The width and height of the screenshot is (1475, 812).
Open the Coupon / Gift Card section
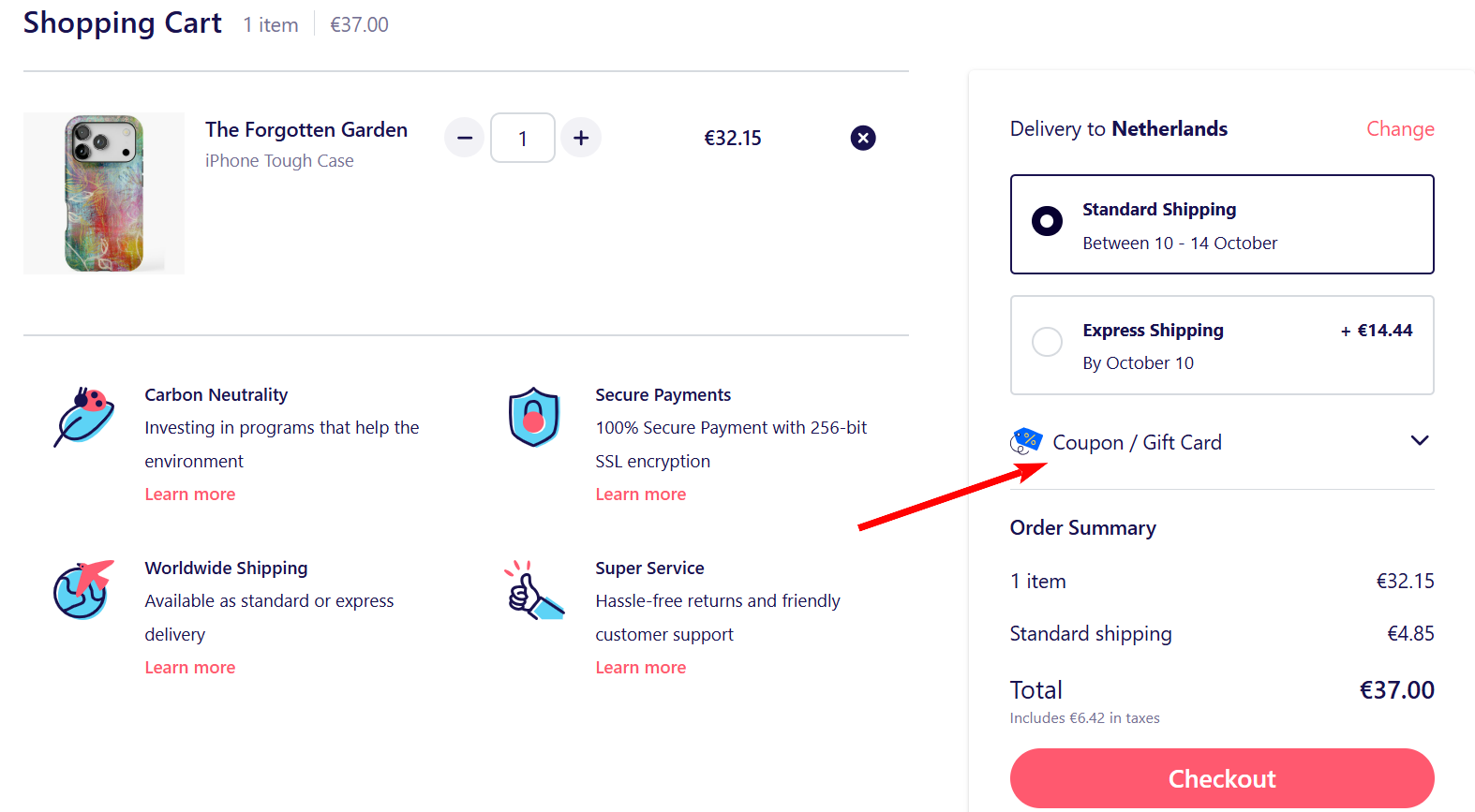click(x=1137, y=442)
